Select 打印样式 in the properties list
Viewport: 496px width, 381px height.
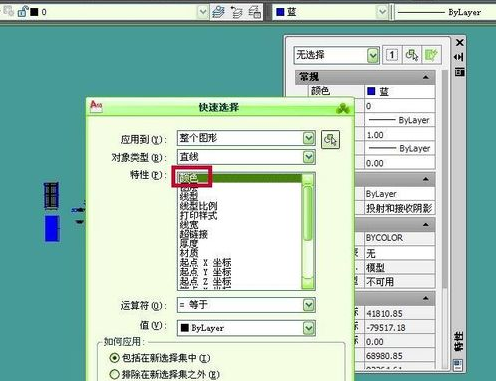click(x=199, y=215)
